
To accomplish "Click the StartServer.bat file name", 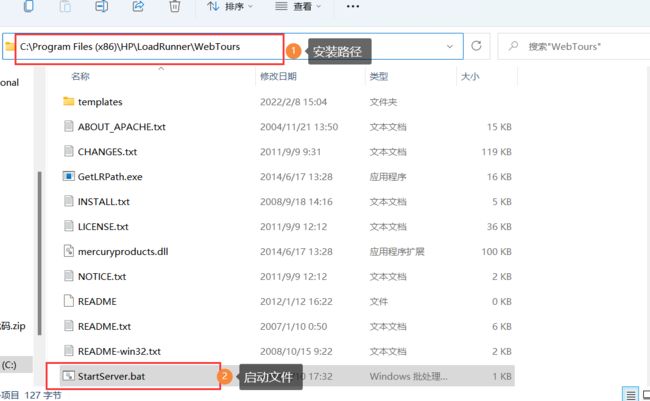I will pos(112,376).
